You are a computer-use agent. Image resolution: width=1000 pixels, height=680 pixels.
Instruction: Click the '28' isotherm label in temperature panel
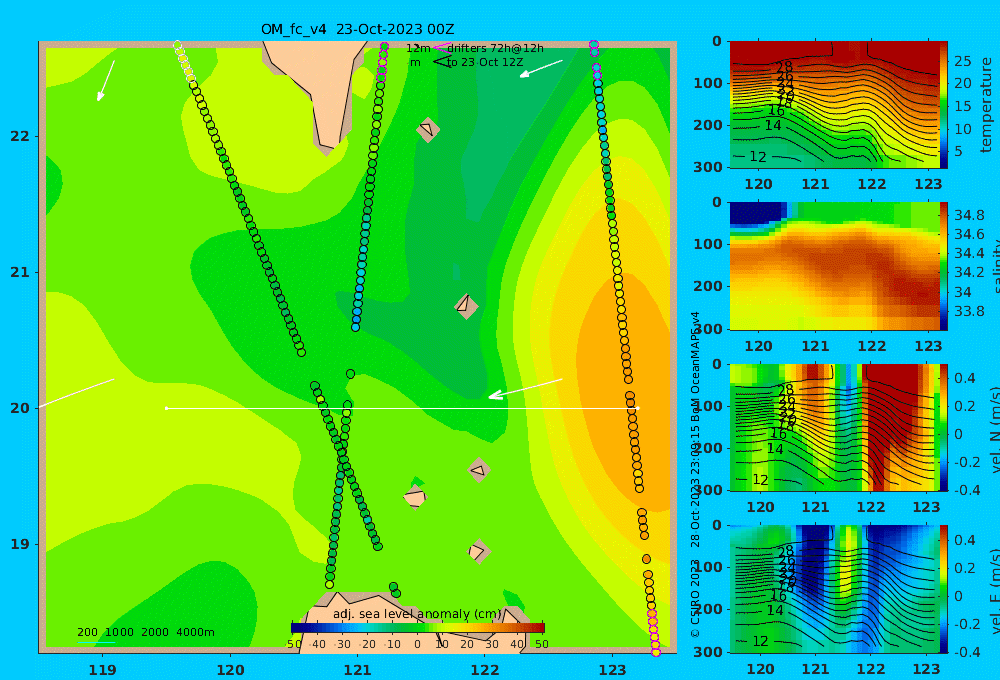pos(784,67)
